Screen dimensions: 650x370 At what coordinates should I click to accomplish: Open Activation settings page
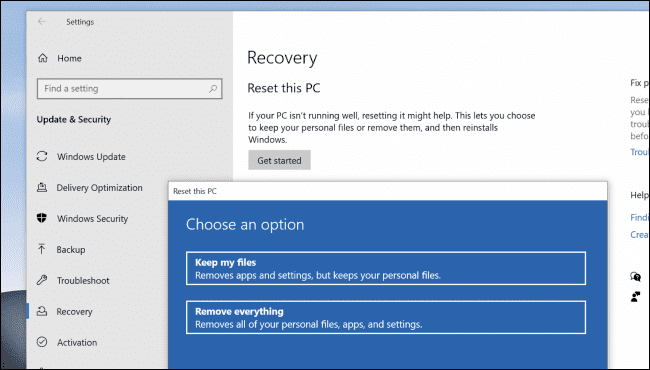tap(77, 343)
